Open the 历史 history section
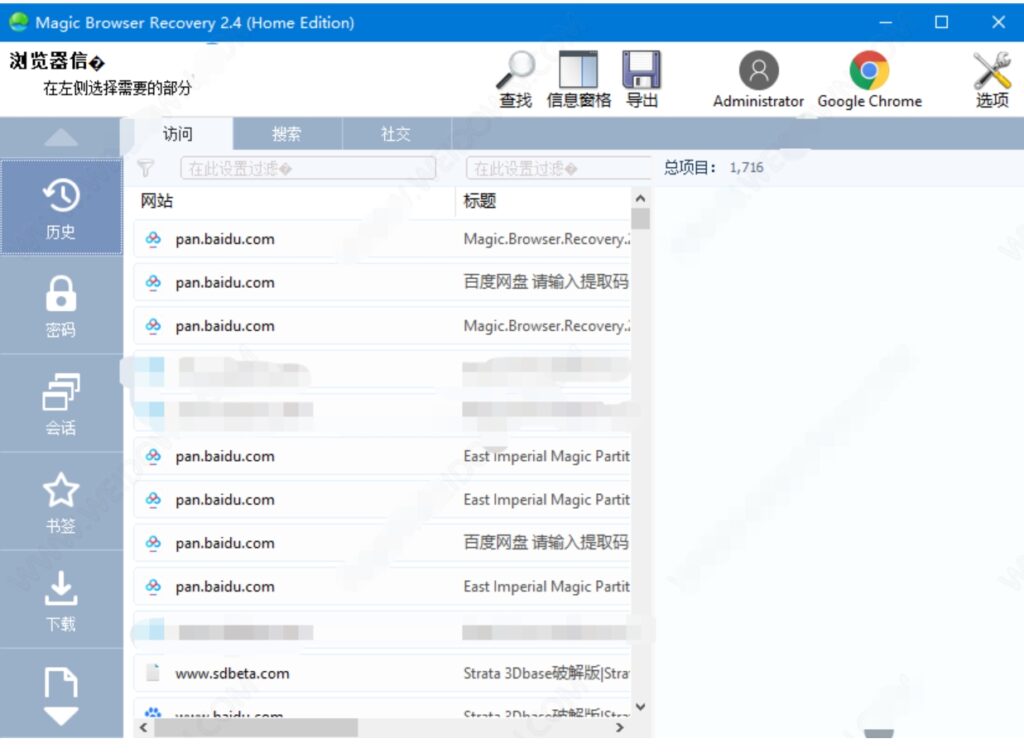The image size is (1024, 753). click(61, 208)
